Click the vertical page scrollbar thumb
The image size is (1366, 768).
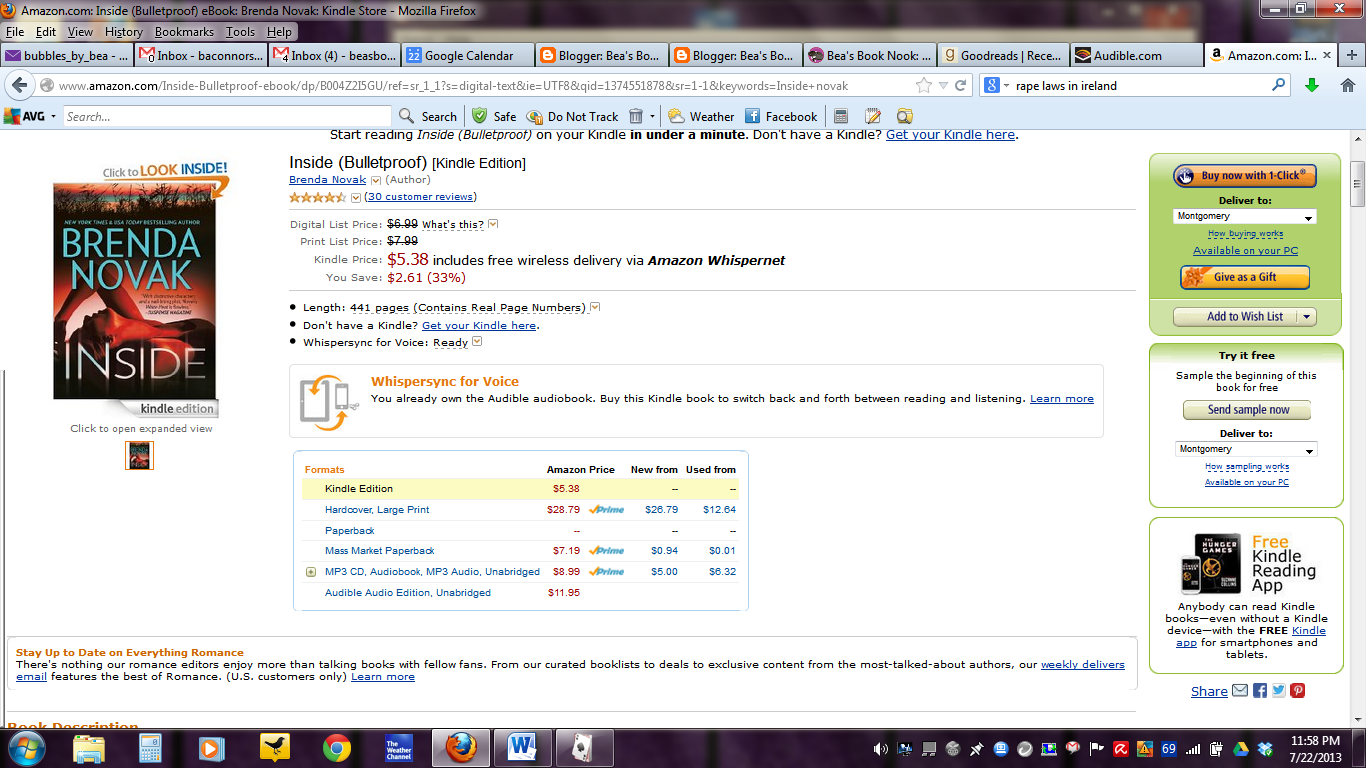pyautogui.click(x=1357, y=184)
